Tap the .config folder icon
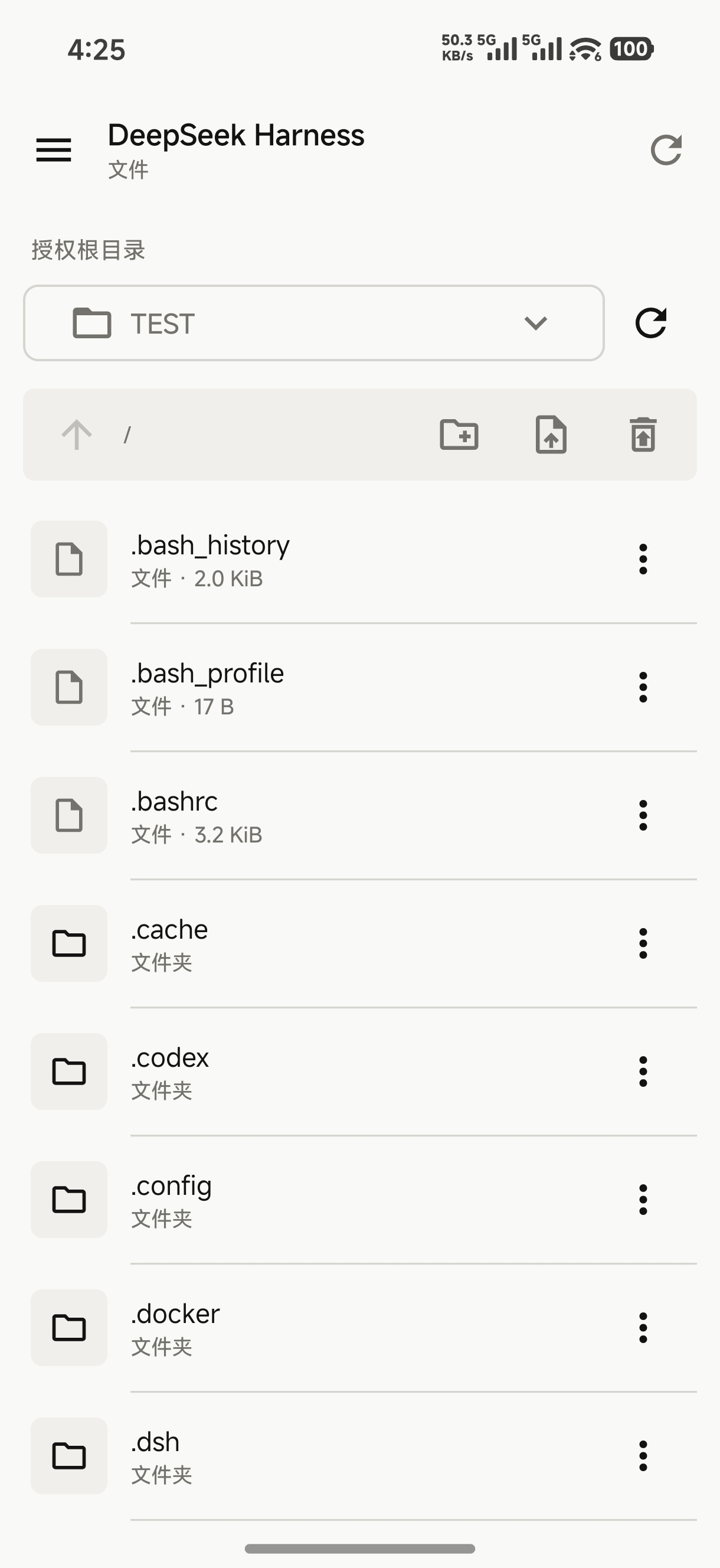This screenshot has width=720, height=1568. (x=69, y=1200)
